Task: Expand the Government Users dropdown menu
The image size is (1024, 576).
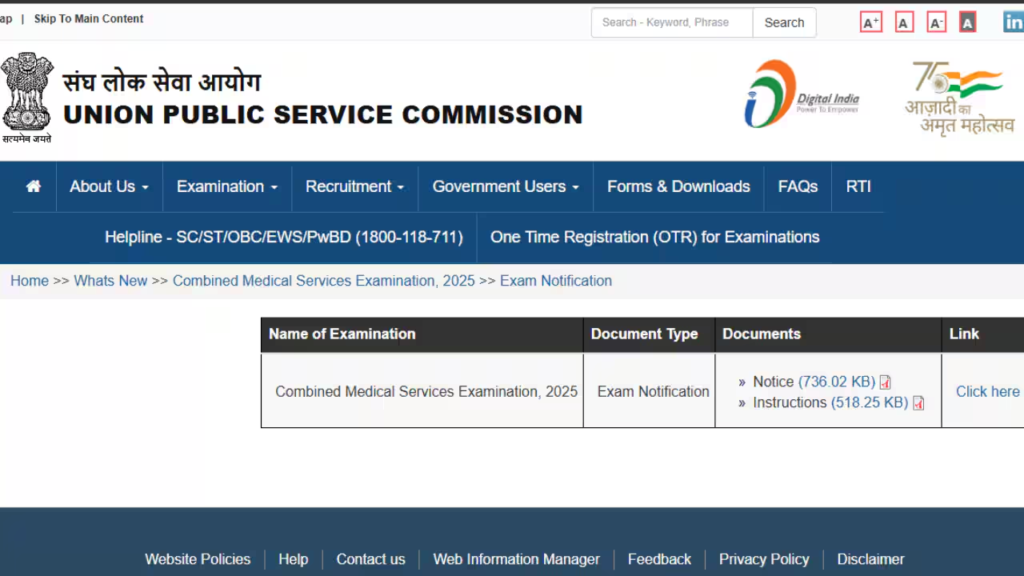Action: click(x=505, y=187)
